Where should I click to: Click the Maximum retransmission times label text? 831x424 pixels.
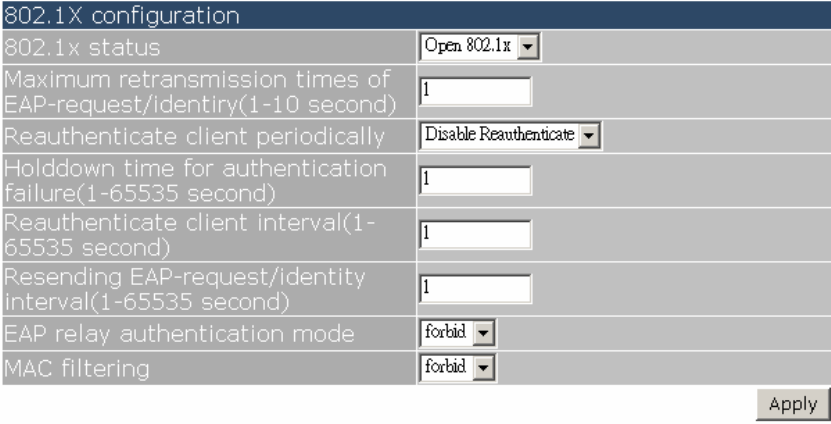198,90
